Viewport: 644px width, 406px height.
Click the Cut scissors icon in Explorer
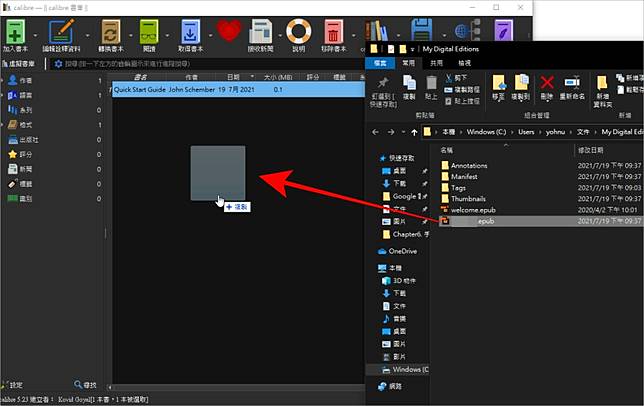click(x=455, y=78)
